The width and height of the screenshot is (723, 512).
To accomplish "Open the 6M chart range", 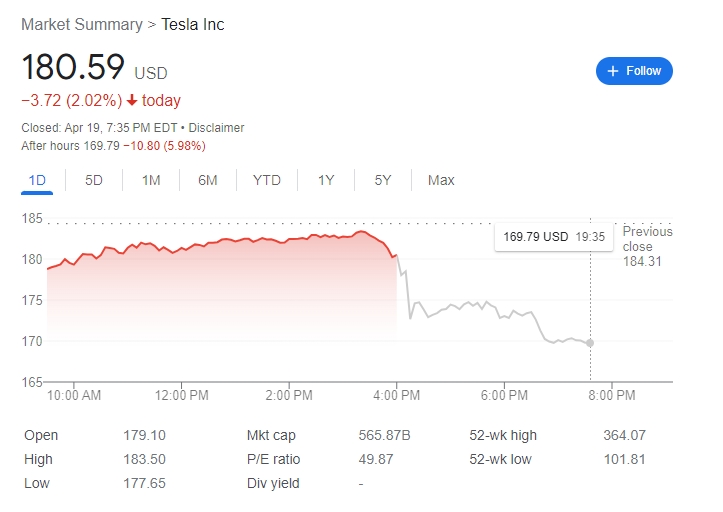I will (207, 180).
